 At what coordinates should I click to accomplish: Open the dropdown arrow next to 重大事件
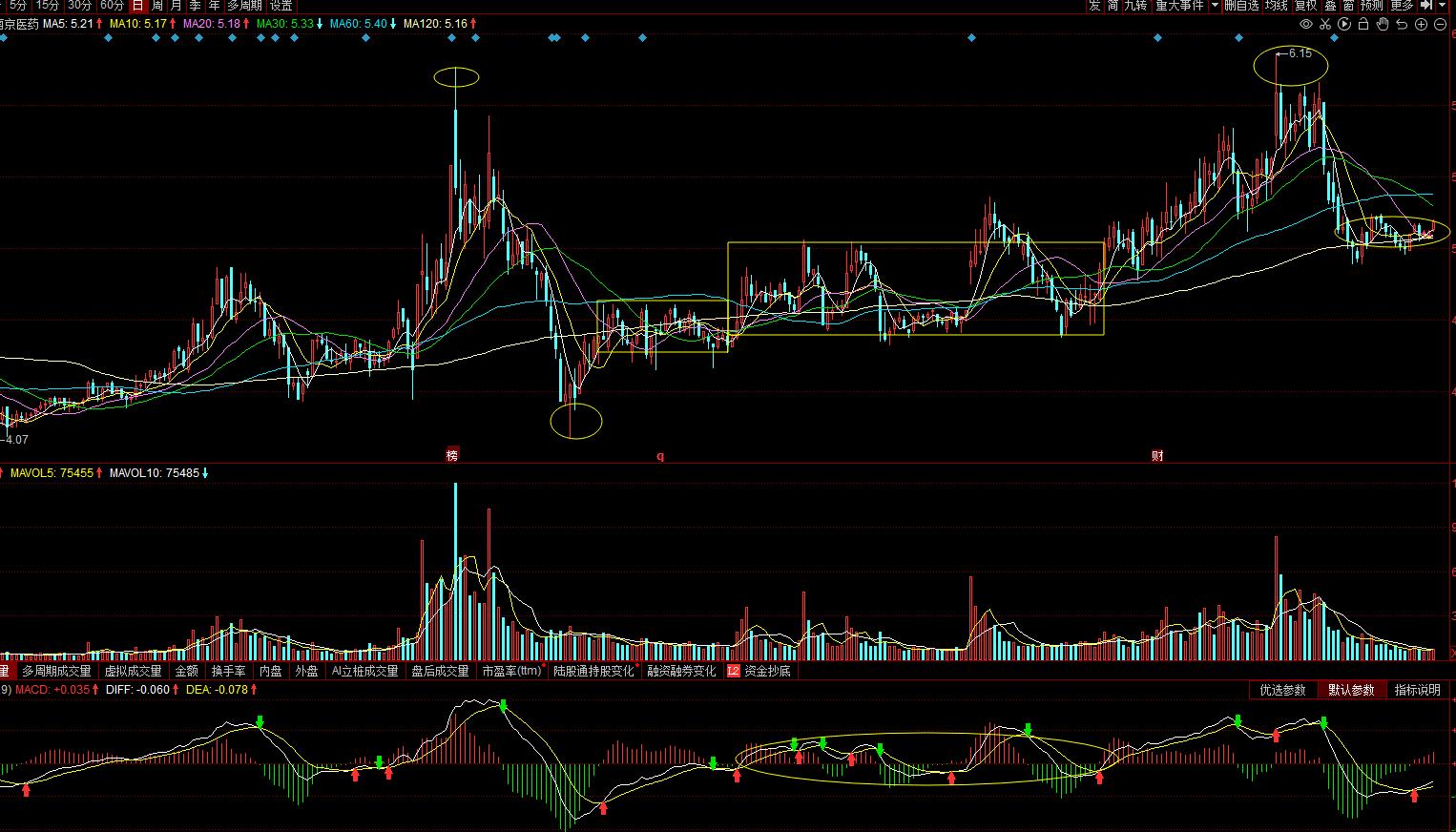[x=1215, y=6]
